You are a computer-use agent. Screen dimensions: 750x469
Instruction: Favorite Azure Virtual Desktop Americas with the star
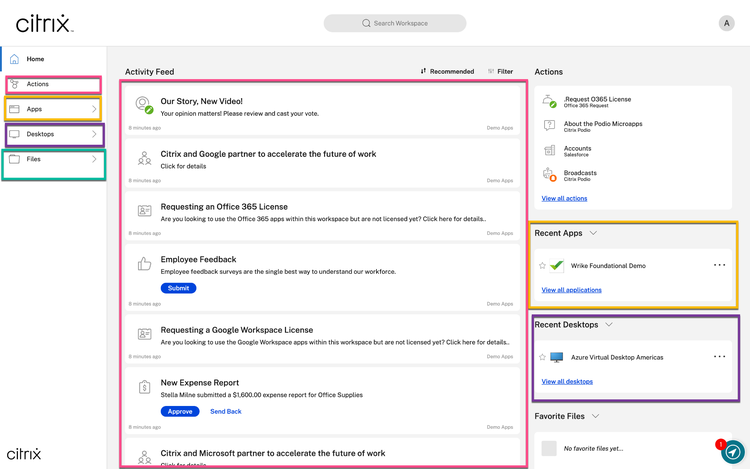click(542, 357)
